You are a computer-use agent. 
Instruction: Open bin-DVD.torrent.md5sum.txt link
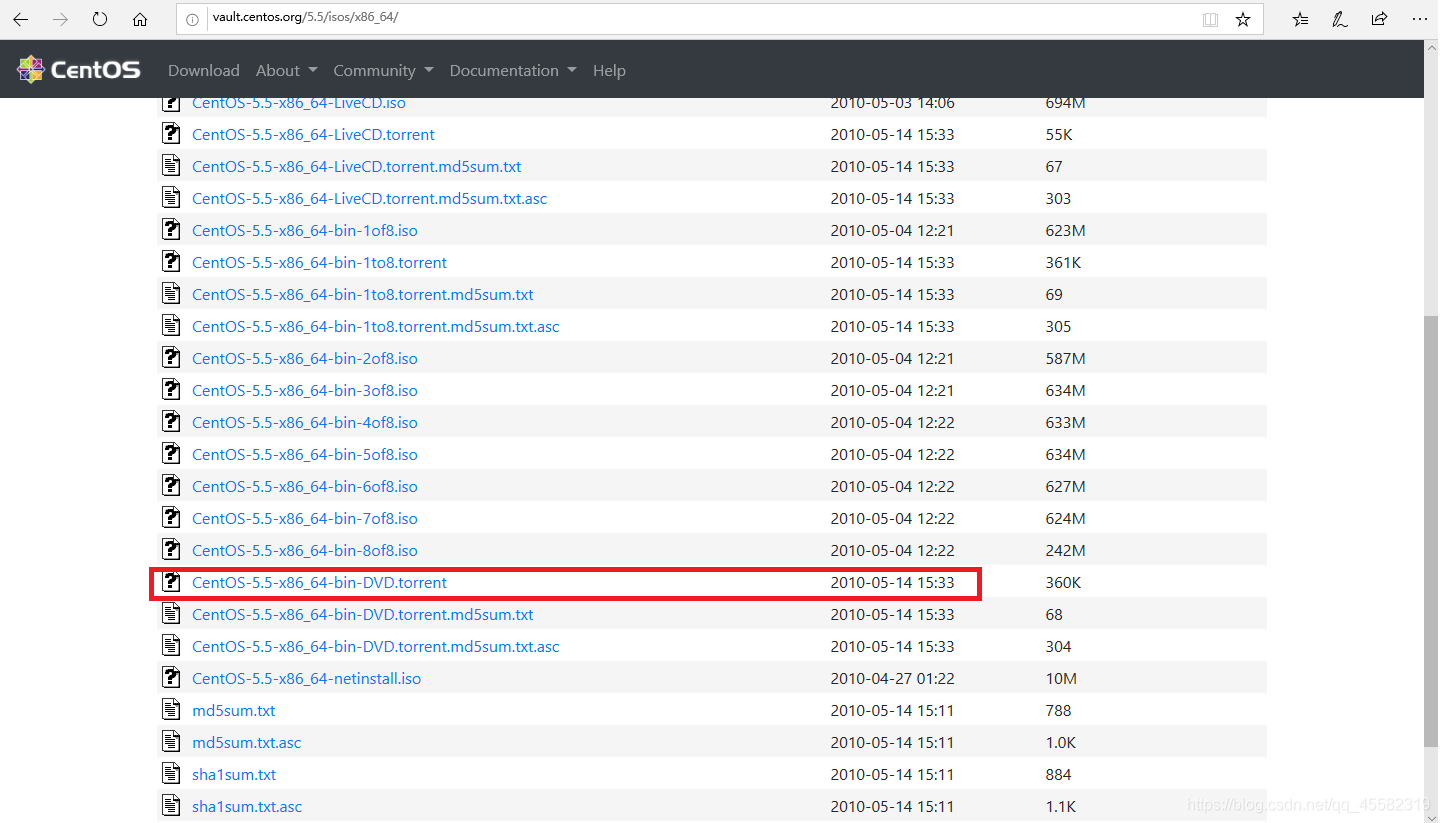[363, 614]
